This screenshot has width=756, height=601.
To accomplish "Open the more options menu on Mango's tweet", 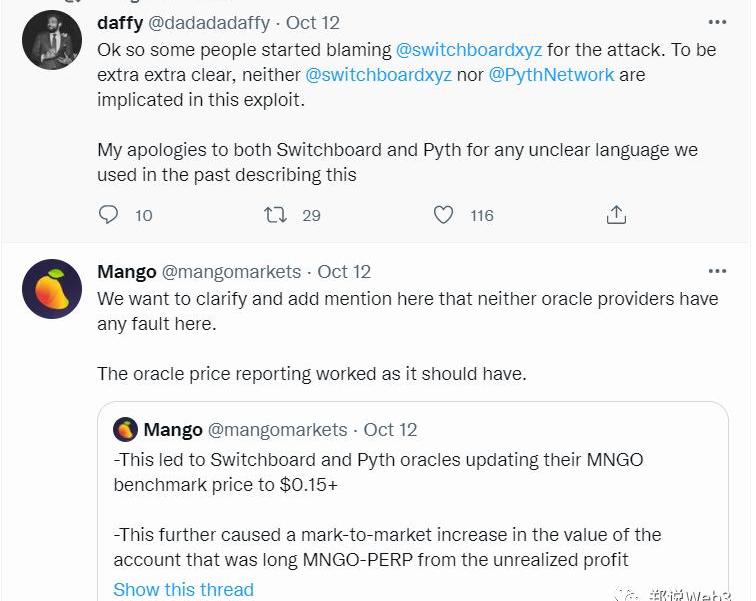I will click(x=717, y=271).
